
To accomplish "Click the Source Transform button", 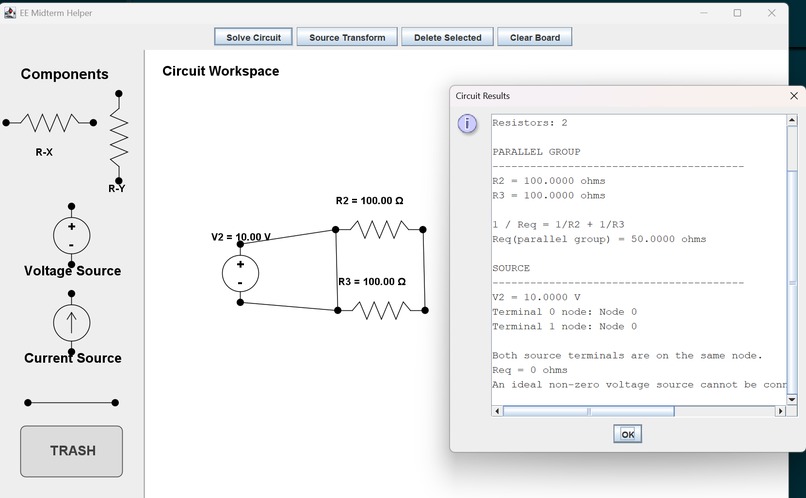I will pos(347,37).
